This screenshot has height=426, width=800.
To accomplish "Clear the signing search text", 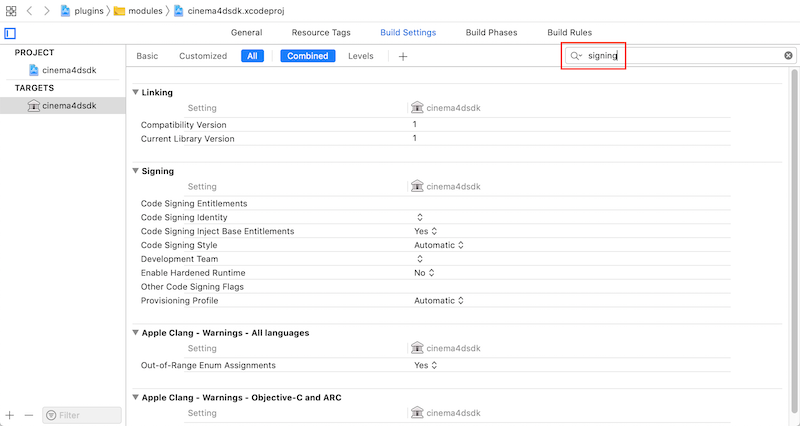I will pos(788,56).
